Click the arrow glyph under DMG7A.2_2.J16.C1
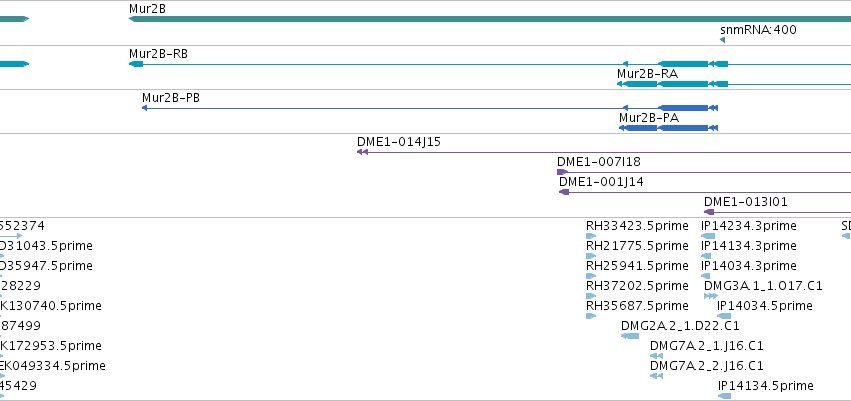 [656, 376]
